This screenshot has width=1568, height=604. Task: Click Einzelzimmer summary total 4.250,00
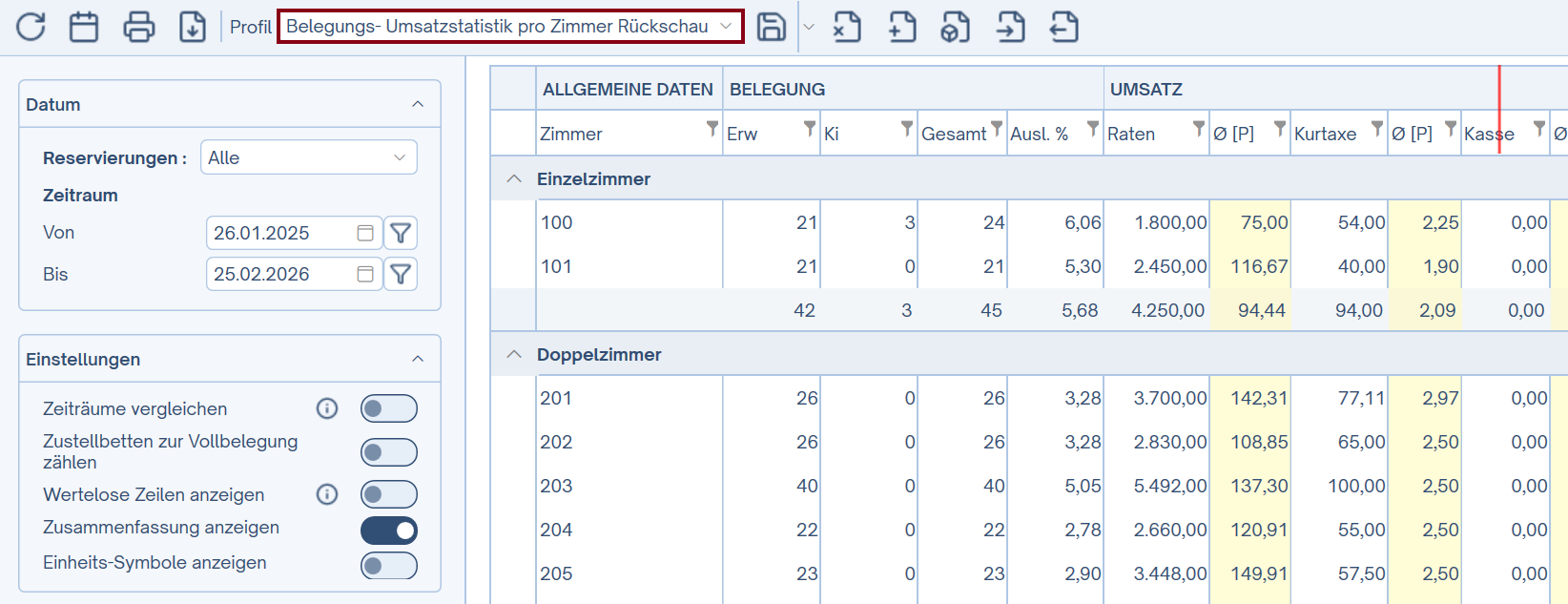(x=1167, y=310)
